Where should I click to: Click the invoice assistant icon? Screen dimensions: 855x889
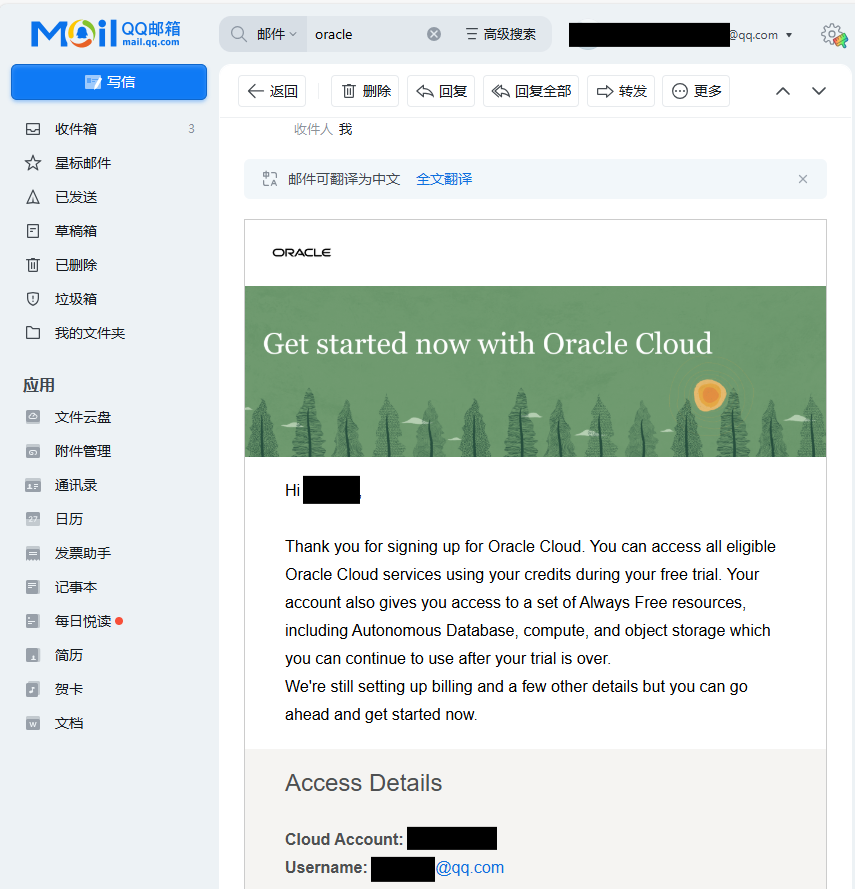click(33, 553)
